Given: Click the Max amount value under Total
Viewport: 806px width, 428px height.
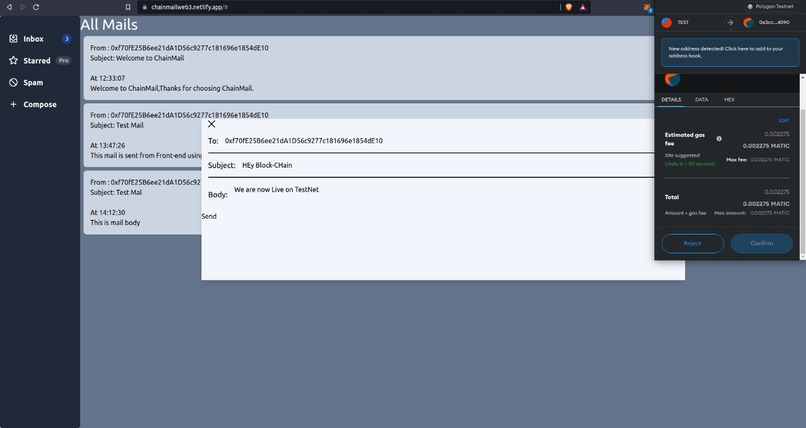Looking at the screenshot, I should pos(770,213).
